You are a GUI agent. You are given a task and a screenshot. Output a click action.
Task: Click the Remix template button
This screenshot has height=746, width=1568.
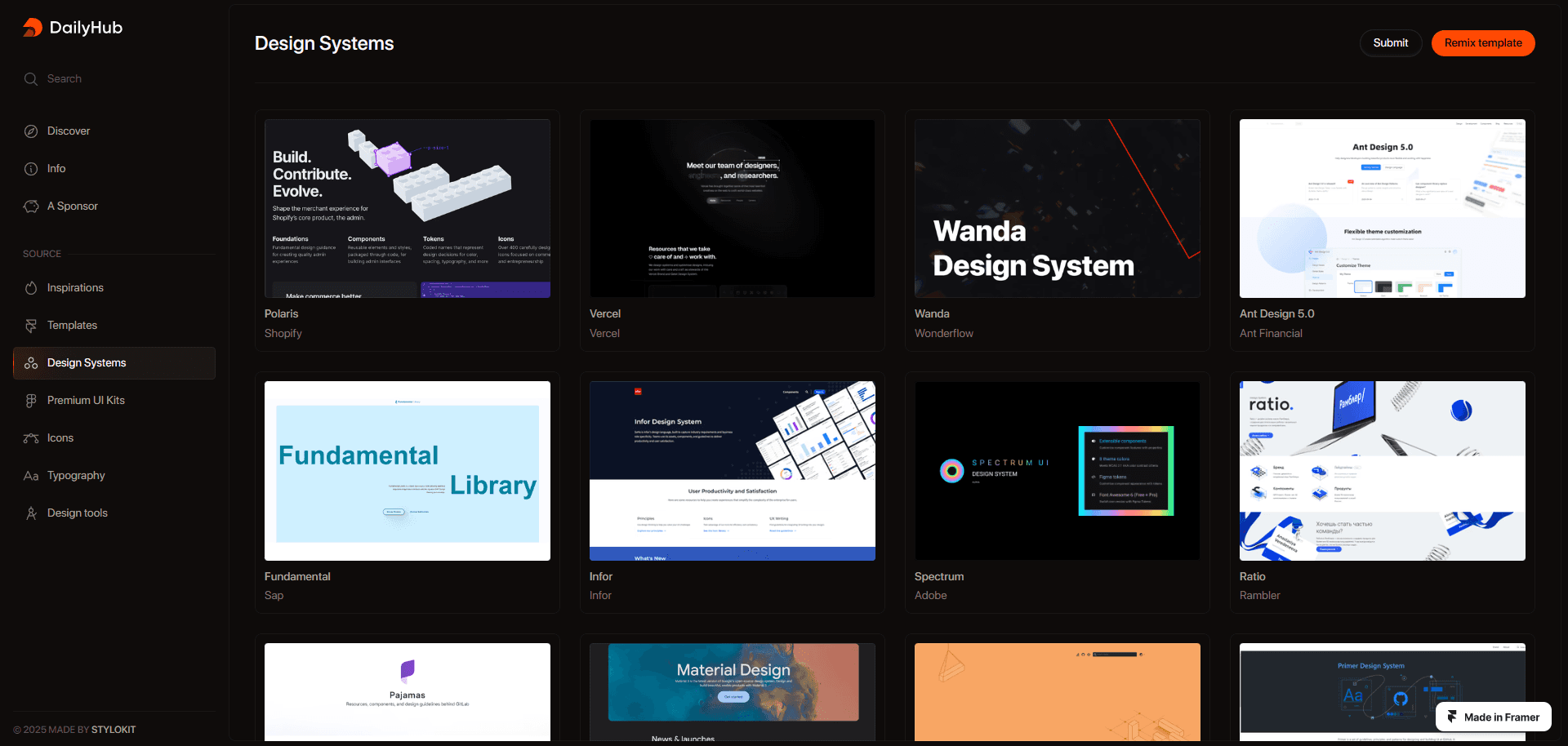(x=1483, y=43)
